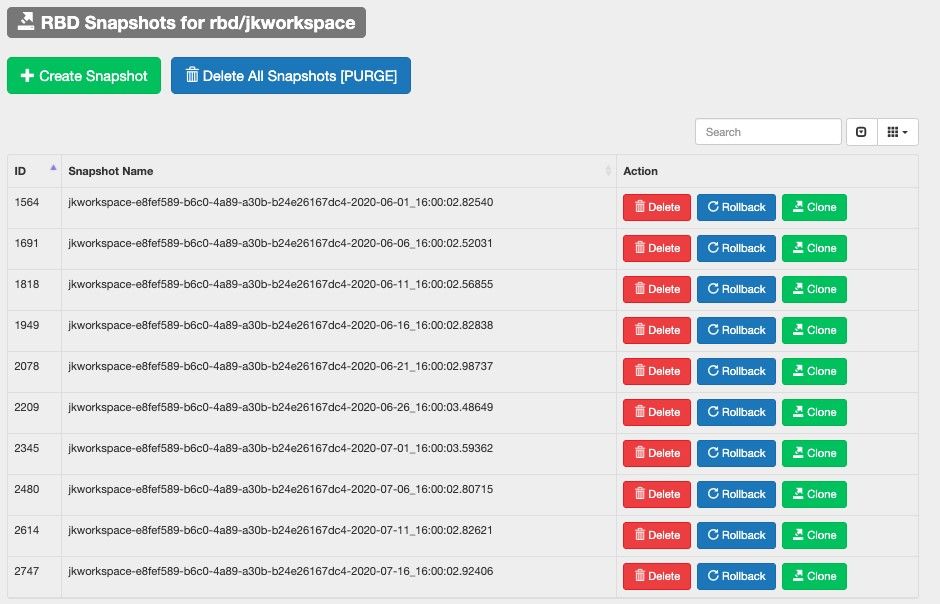Click the sort chevron beside Snapshot Name header
The image size is (940, 604).
(x=610, y=171)
